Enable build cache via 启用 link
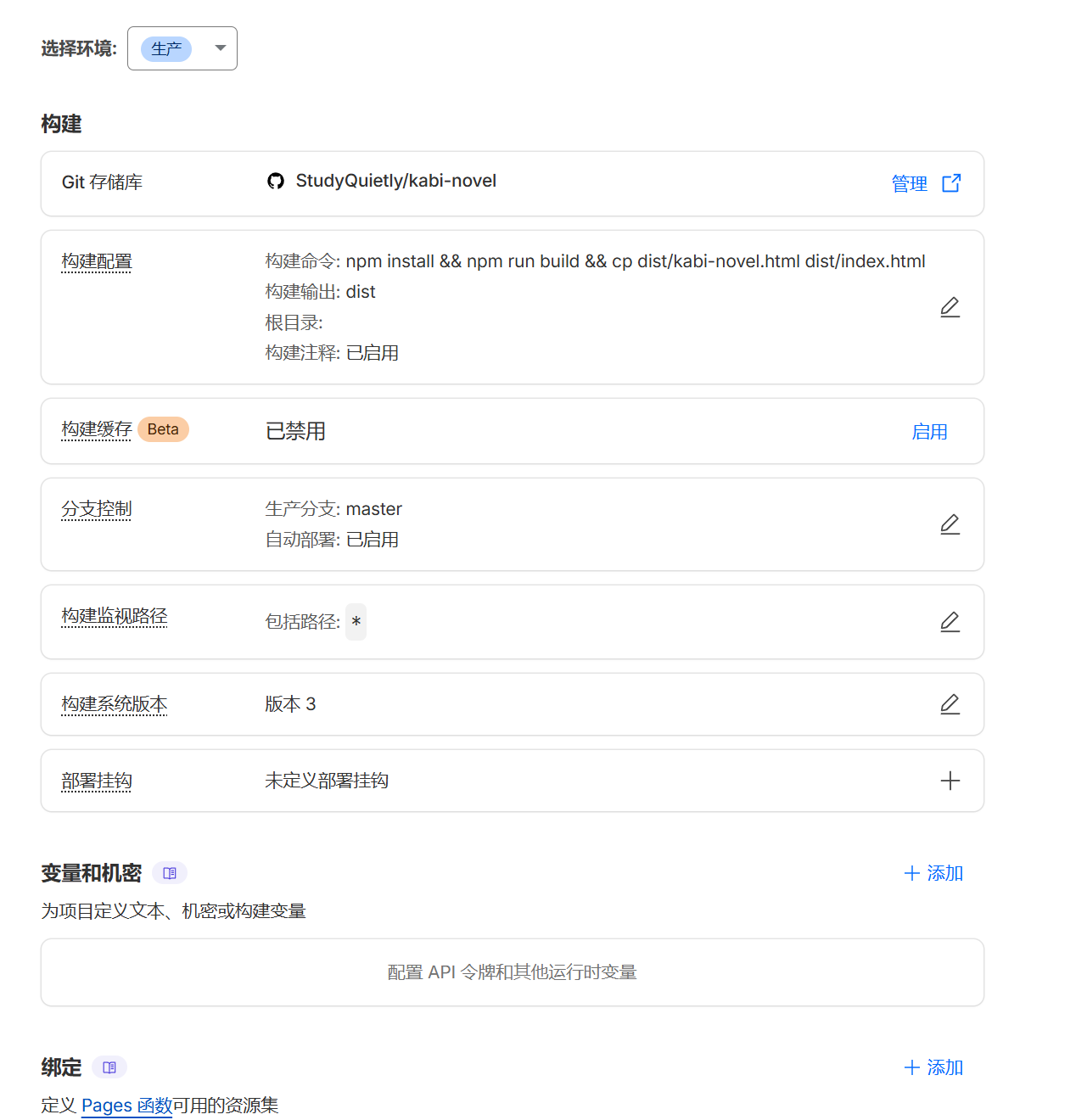 (x=929, y=432)
